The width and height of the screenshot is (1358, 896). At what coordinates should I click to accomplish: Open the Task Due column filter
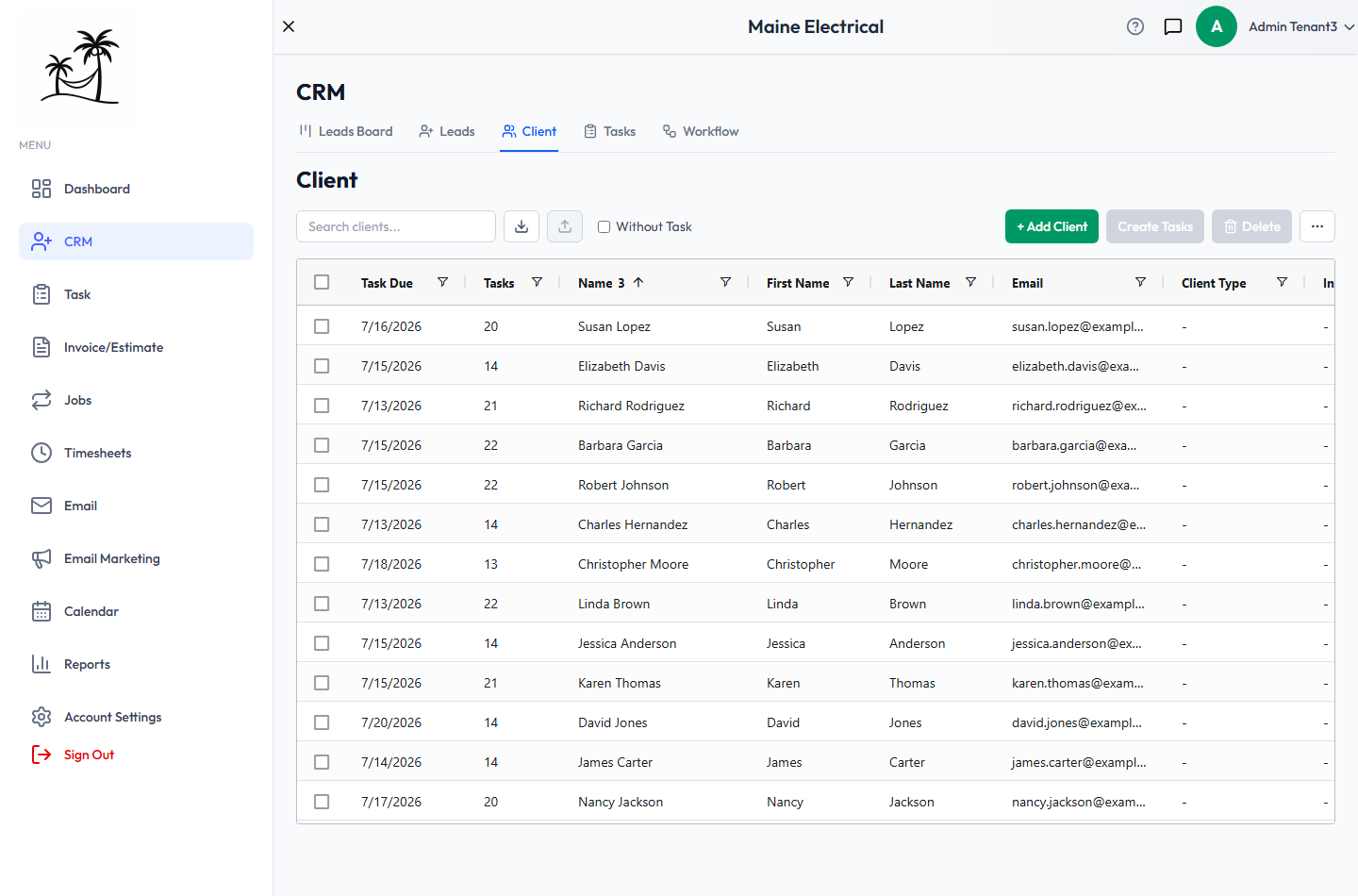click(x=442, y=282)
